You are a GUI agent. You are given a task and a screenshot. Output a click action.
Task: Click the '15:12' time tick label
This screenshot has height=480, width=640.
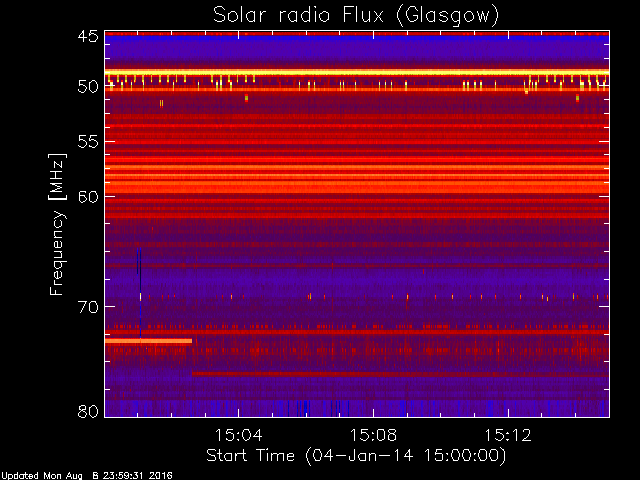pyautogui.click(x=508, y=435)
